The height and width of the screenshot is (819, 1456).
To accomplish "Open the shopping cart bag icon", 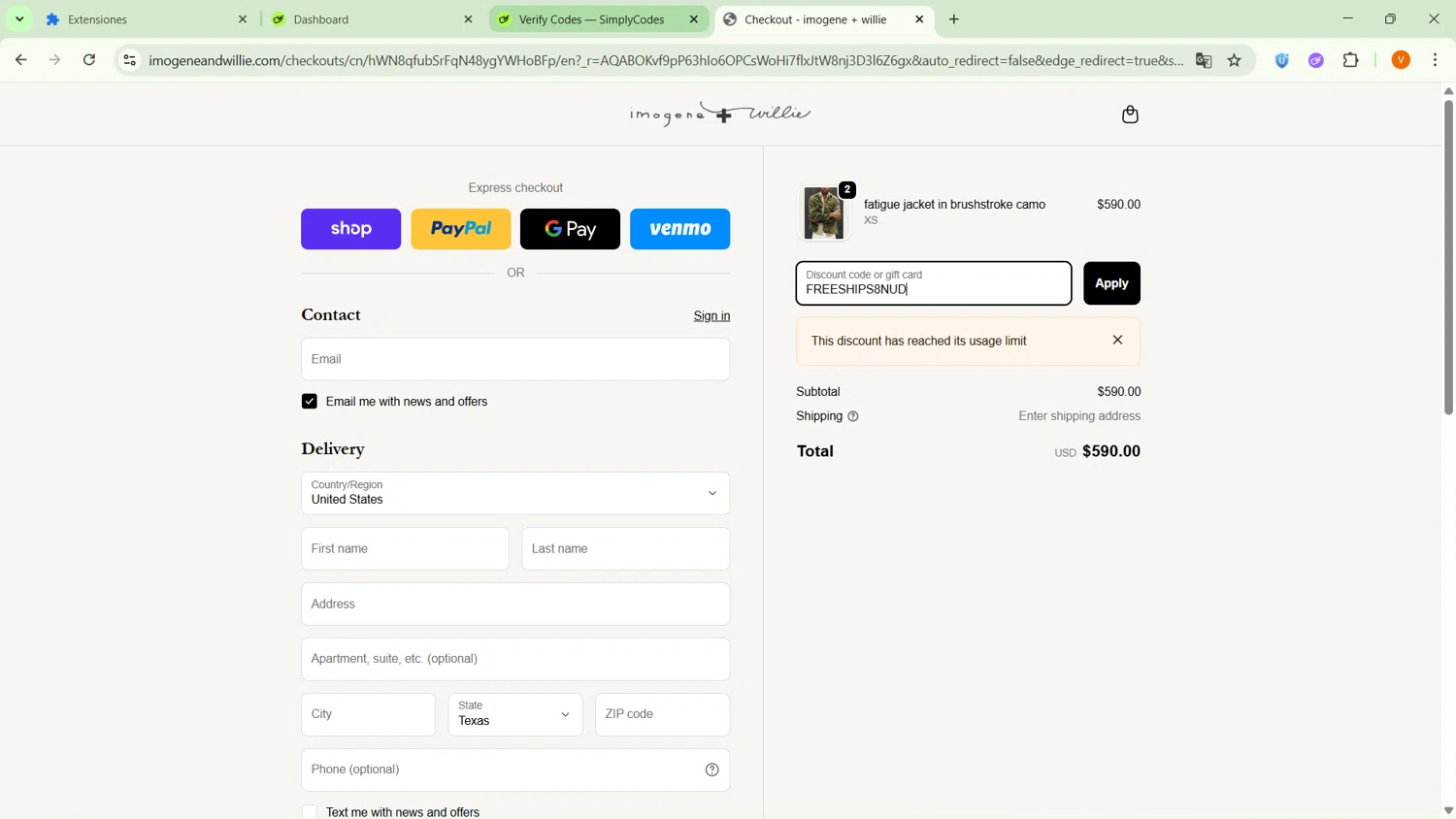I will point(1130,115).
